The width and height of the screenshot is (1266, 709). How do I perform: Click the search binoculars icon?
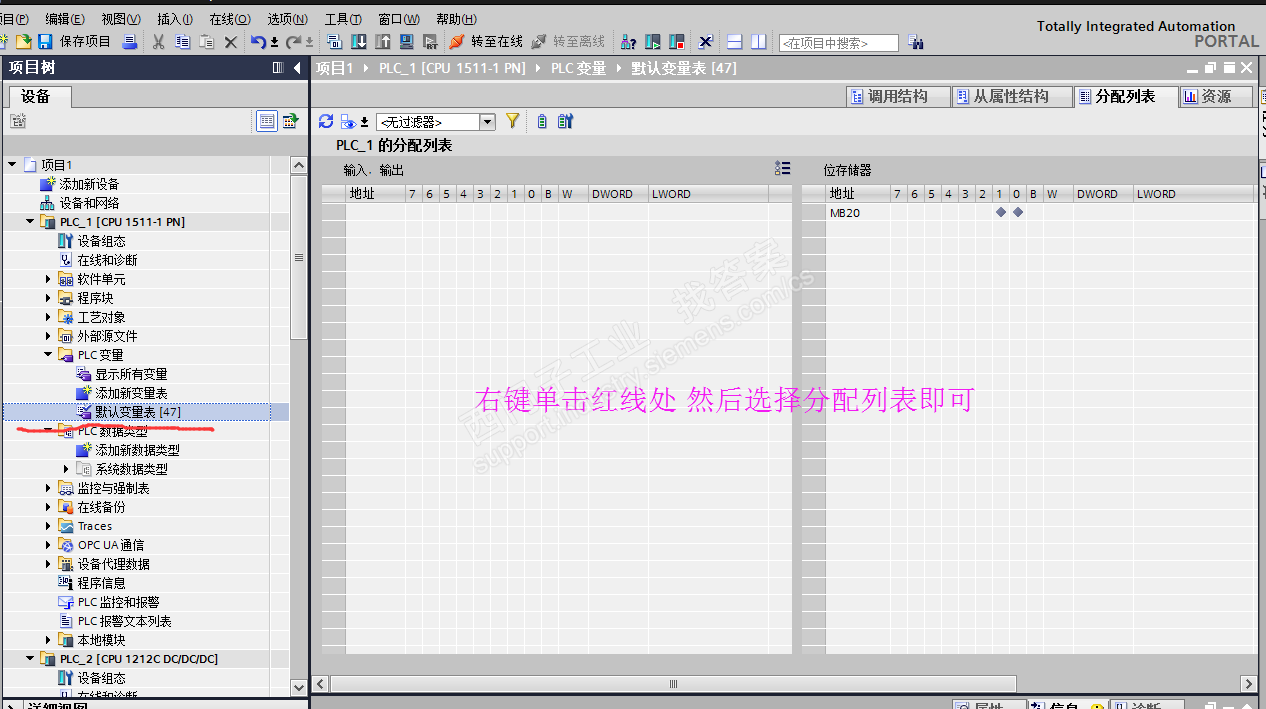pos(916,43)
